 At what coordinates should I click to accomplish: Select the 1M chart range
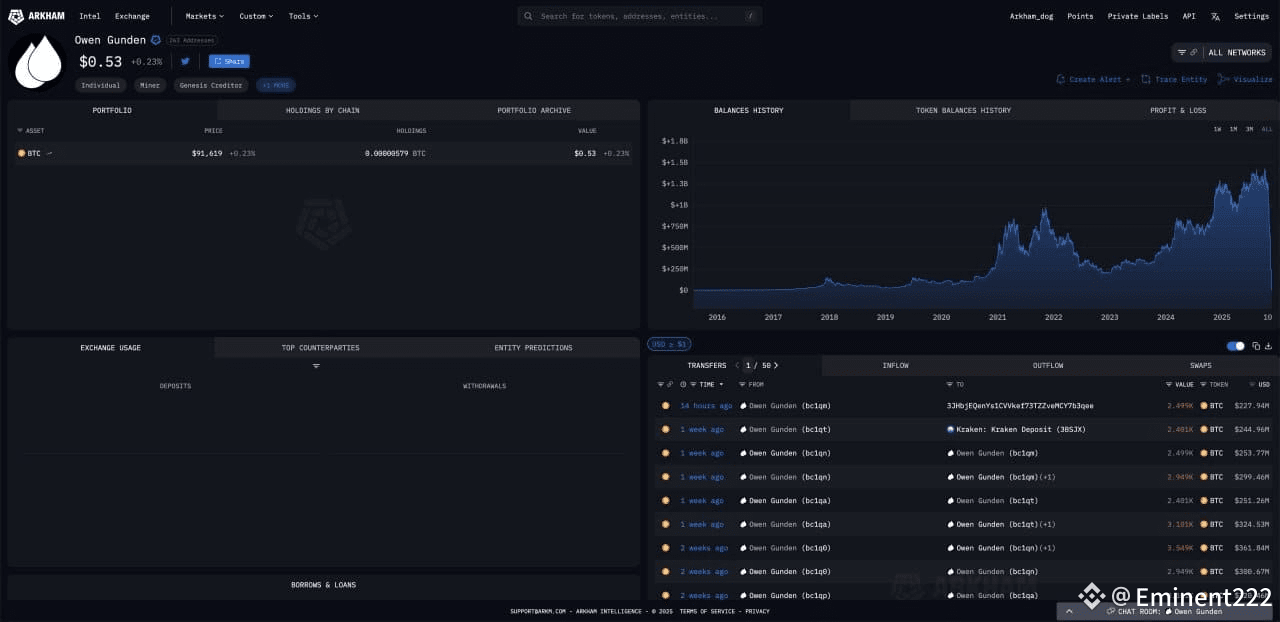[1233, 129]
